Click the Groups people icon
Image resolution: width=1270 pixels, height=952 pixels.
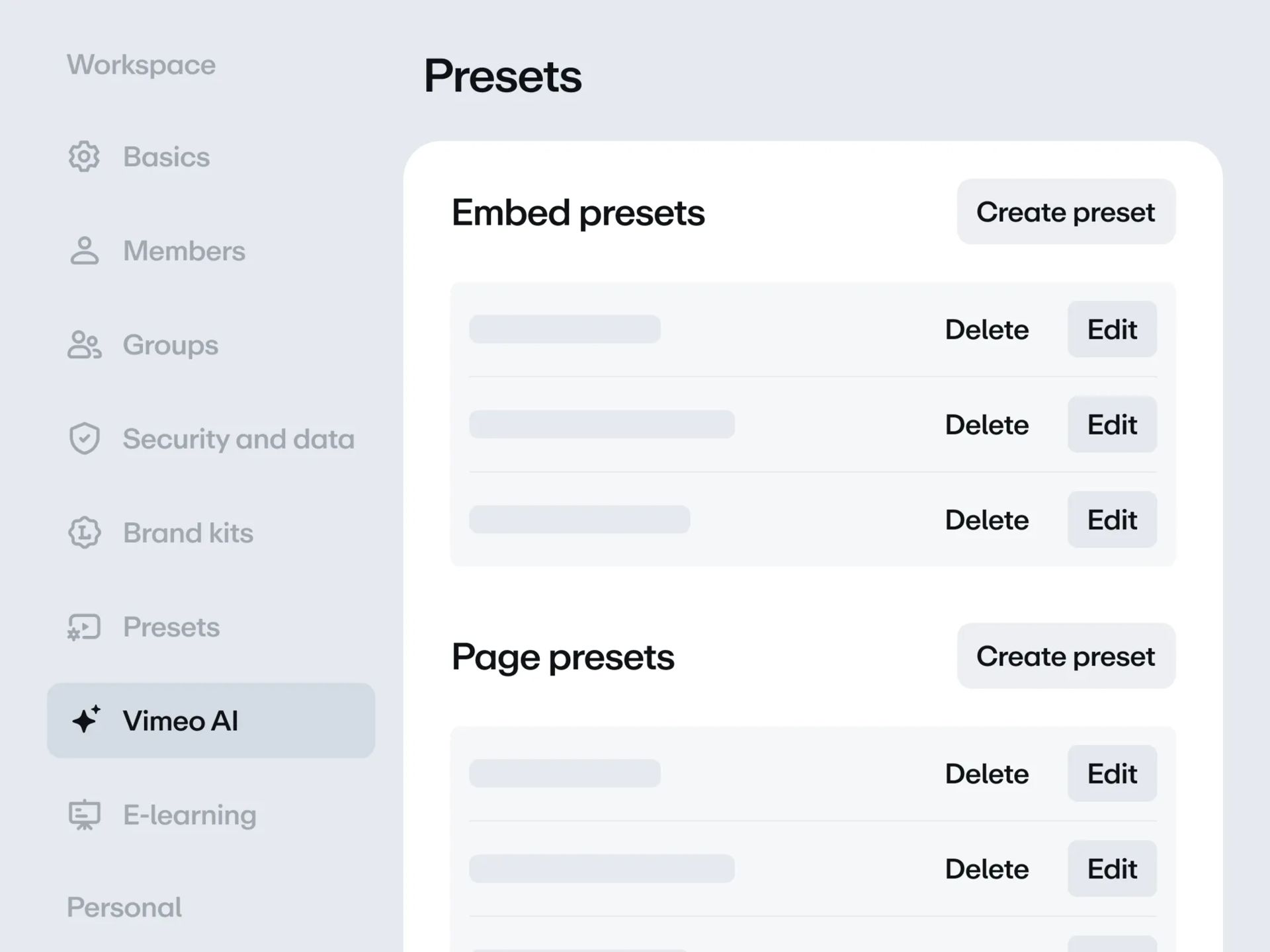coord(84,345)
